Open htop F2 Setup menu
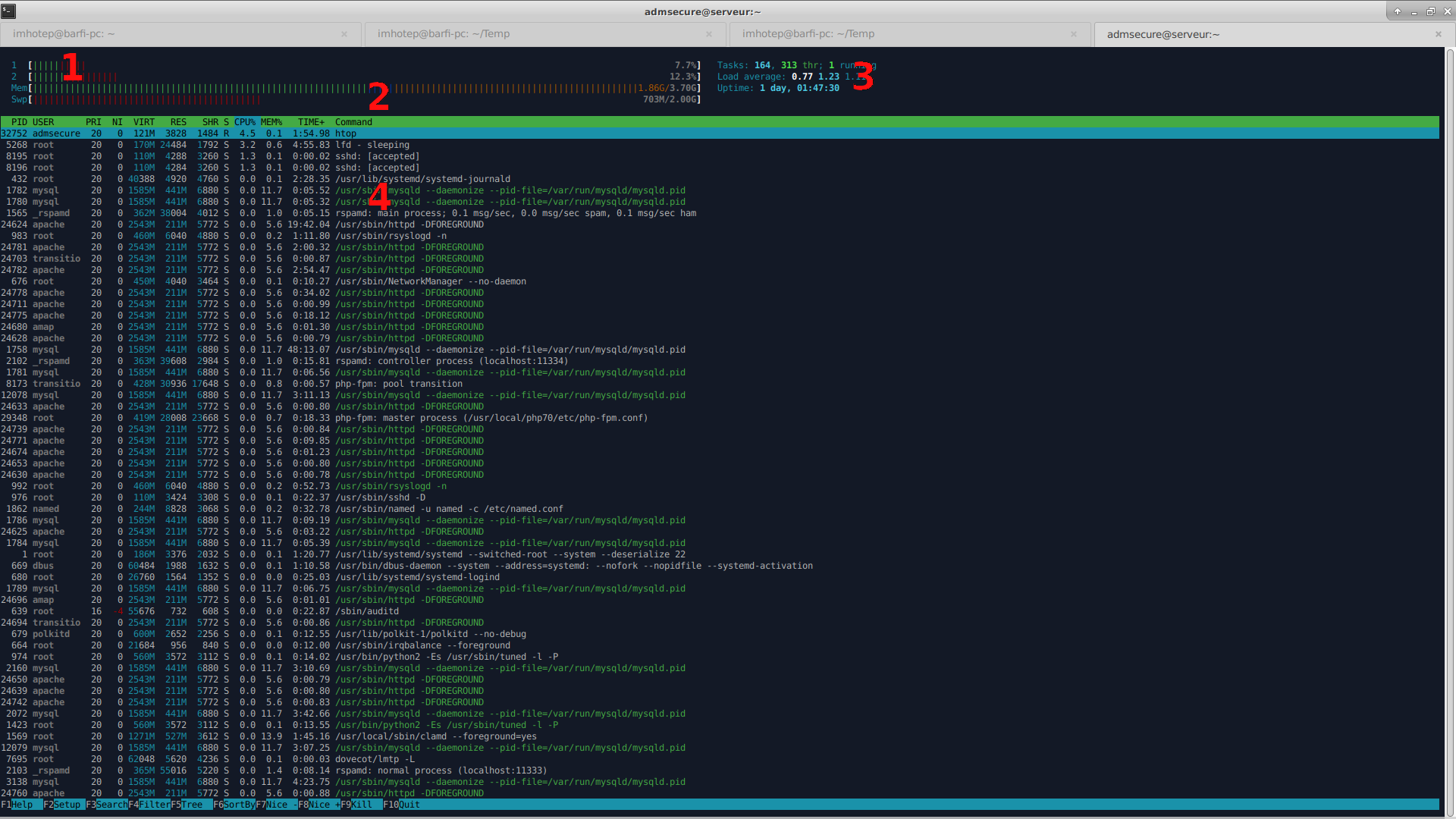This screenshot has width=1456, height=819. pyautogui.click(x=66, y=805)
